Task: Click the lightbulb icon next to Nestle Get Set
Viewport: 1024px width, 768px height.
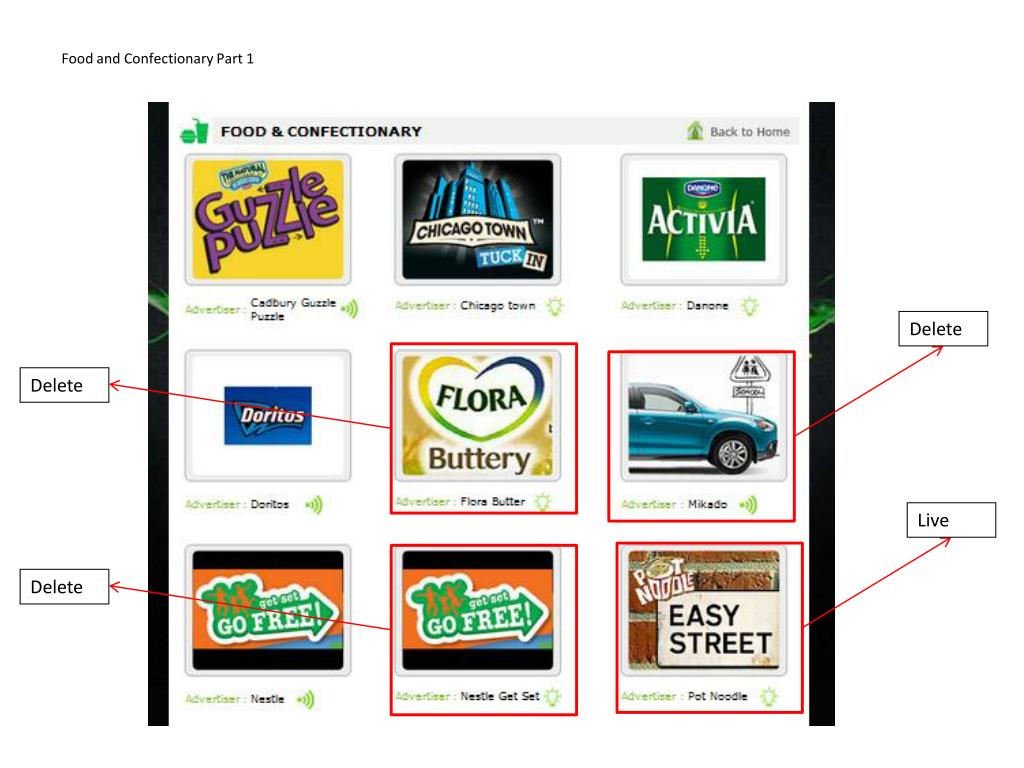Action: pos(553,697)
